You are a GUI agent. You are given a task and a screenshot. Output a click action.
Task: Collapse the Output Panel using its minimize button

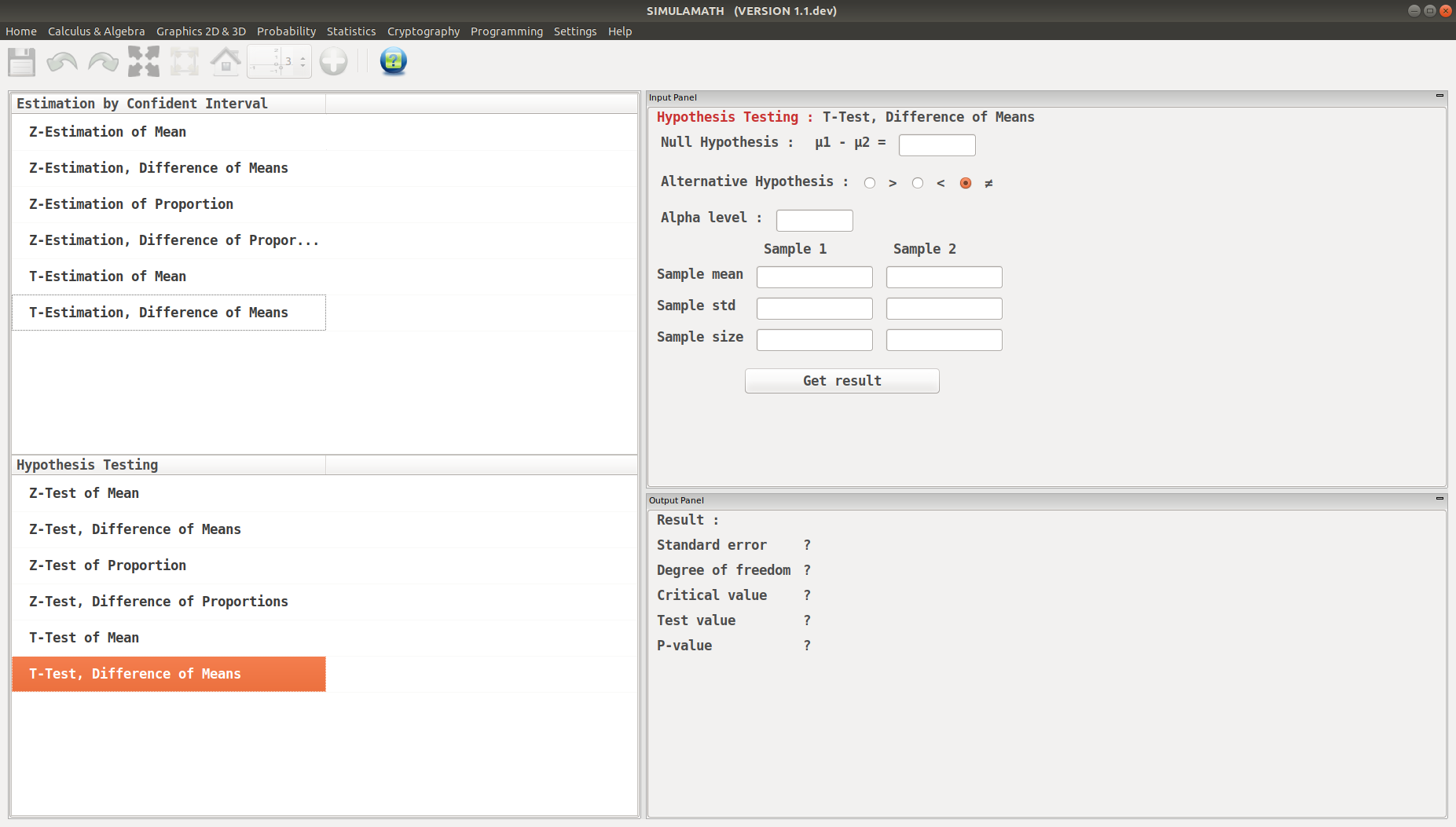coord(1439,499)
